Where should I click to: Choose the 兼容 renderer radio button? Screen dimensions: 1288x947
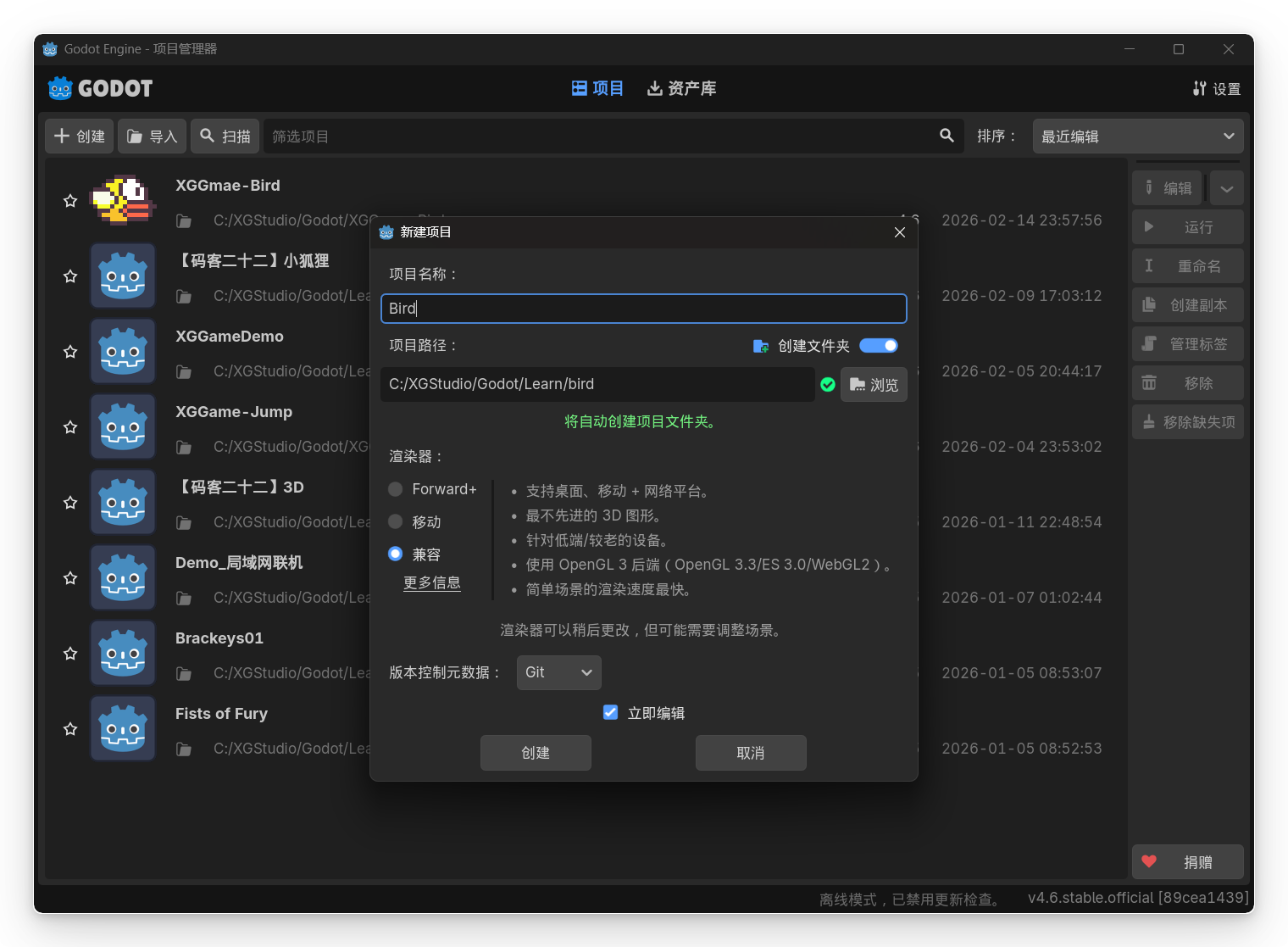tap(395, 554)
